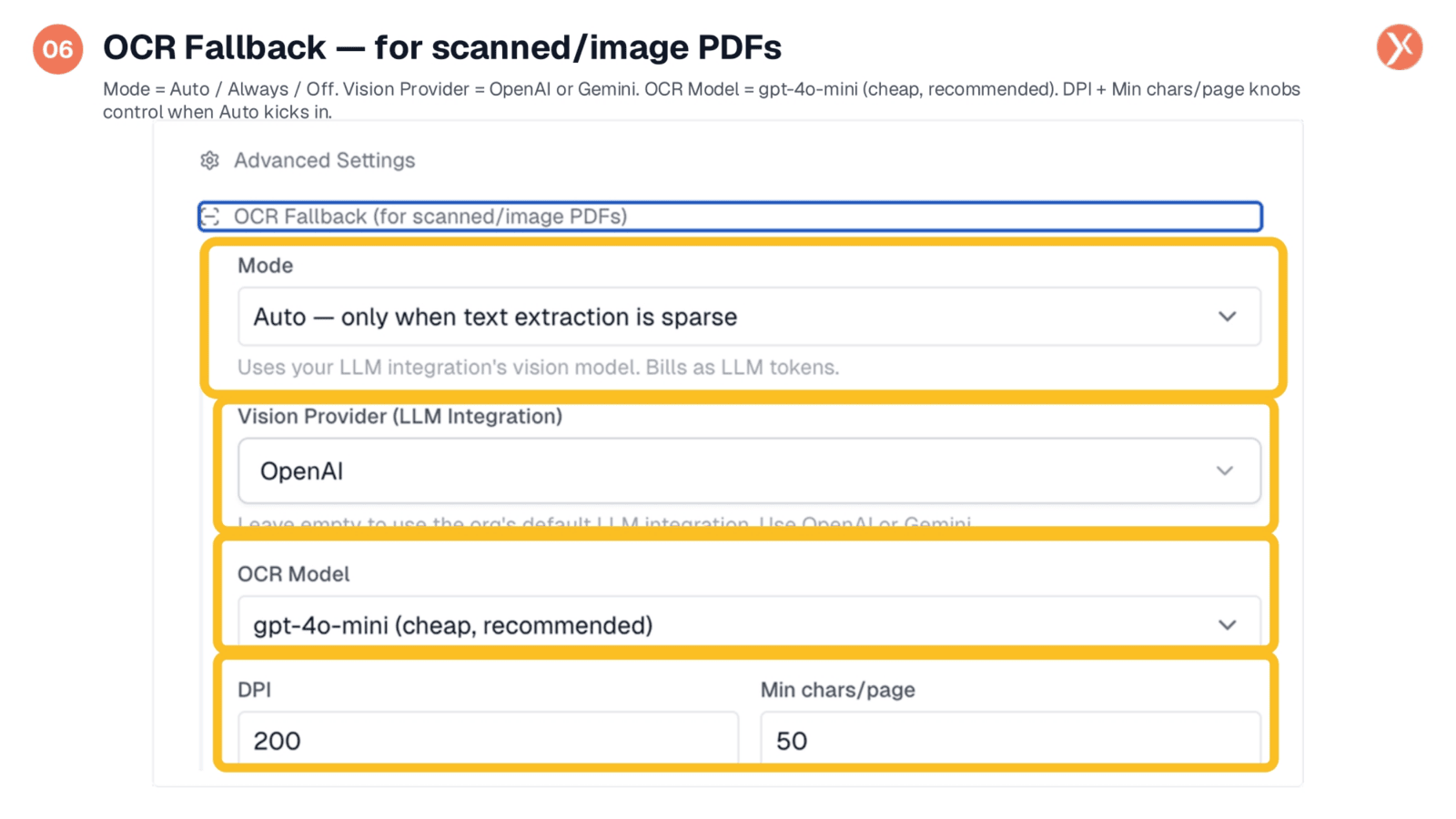The width and height of the screenshot is (1456, 819).
Task: Click the chevron next to OpenAI
Action: (1225, 470)
